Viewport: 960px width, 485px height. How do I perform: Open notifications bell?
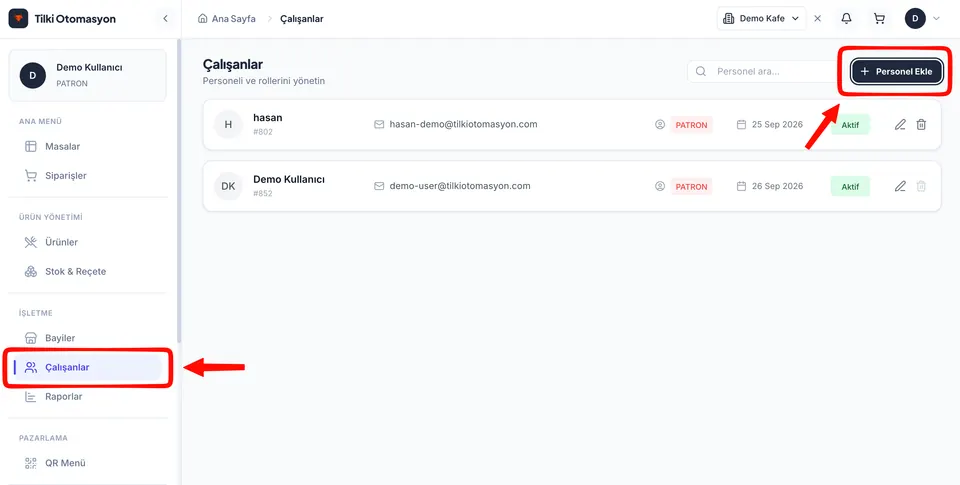pos(846,18)
